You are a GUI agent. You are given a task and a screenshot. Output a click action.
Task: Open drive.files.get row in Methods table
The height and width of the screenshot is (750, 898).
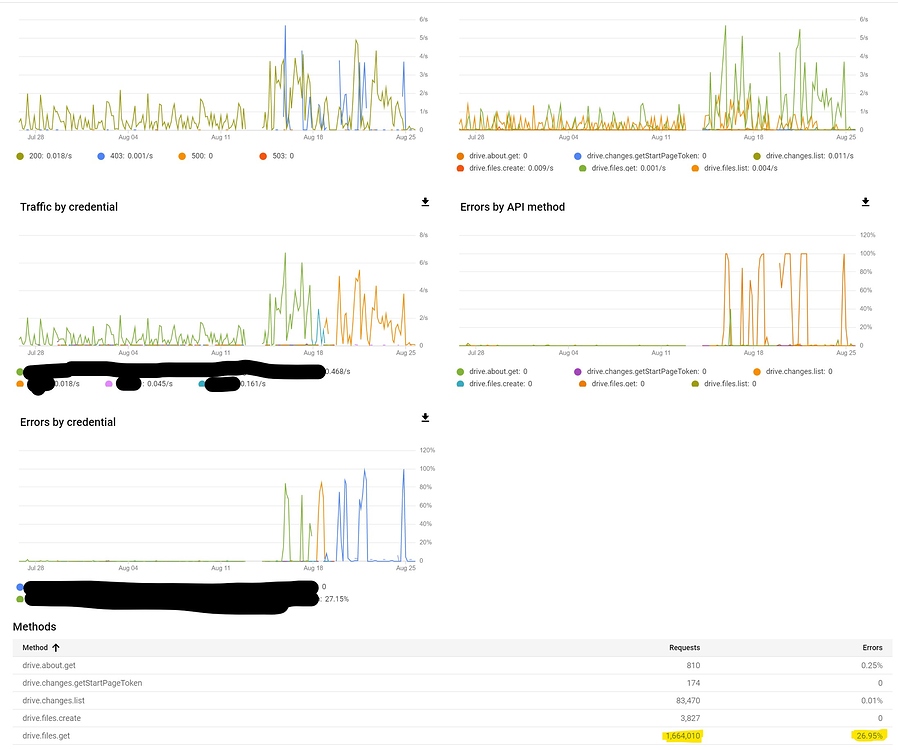pyautogui.click(x=452, y=736)
